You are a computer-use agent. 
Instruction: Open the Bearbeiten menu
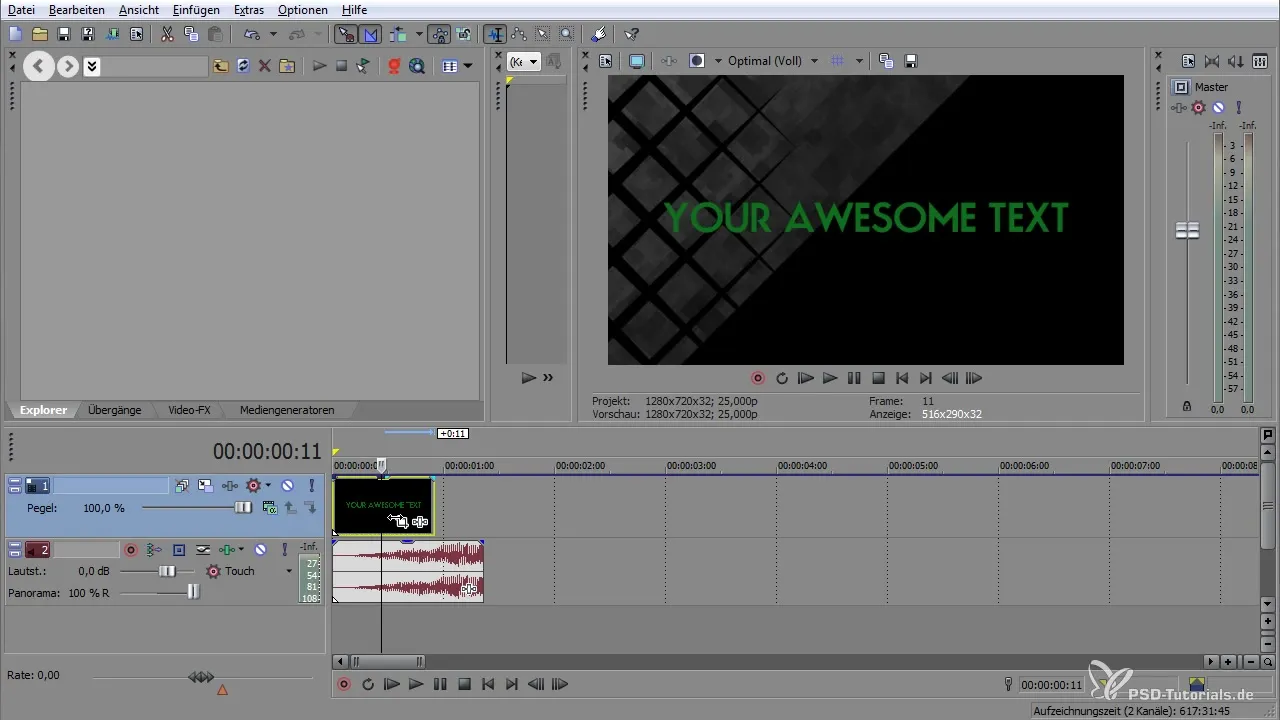76,9
